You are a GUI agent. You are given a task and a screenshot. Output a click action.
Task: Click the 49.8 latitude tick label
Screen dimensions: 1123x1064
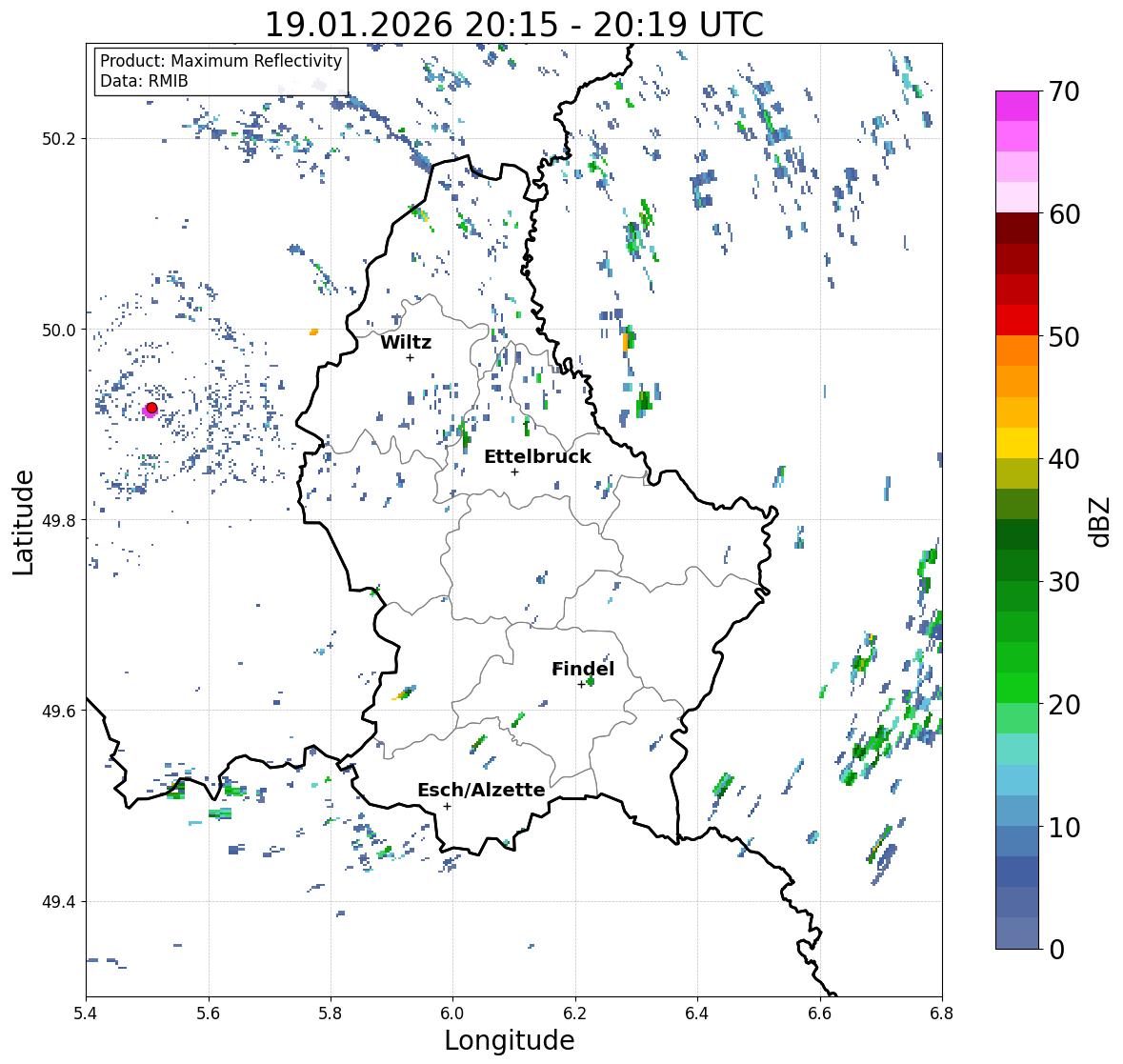click(59, 520)
